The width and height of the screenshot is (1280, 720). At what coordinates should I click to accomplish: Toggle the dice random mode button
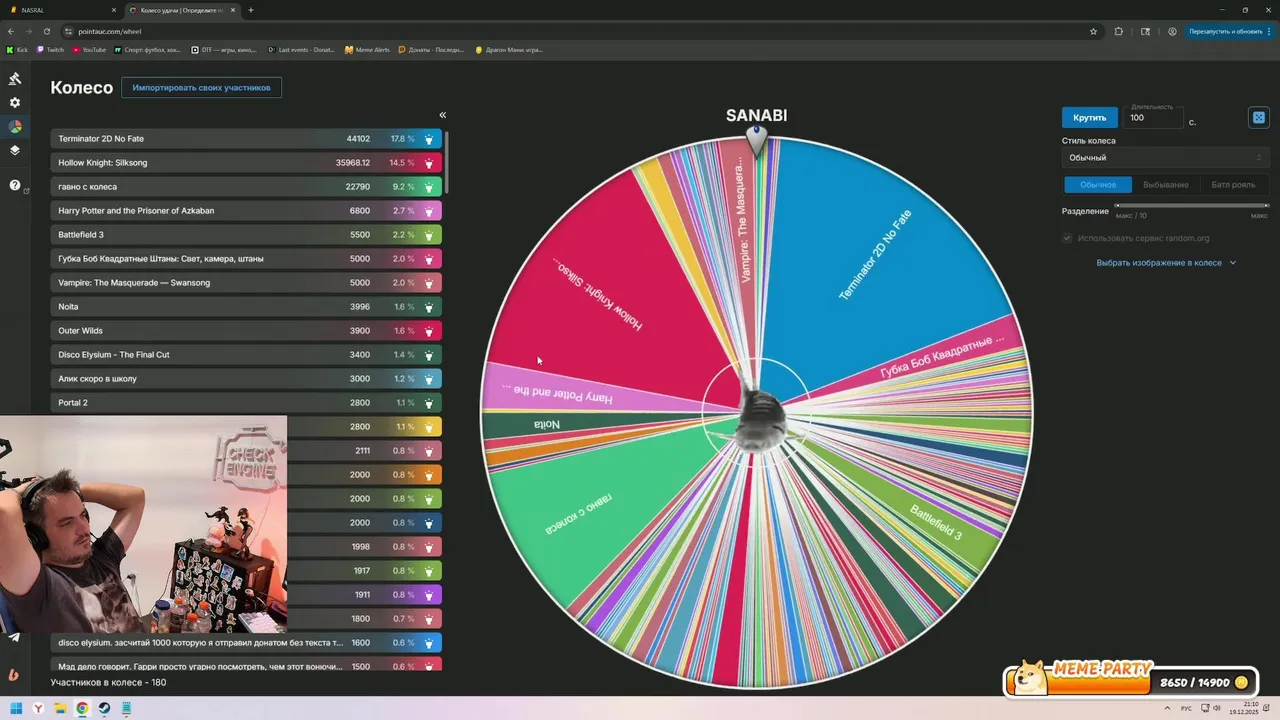[x=1259, y=117]
